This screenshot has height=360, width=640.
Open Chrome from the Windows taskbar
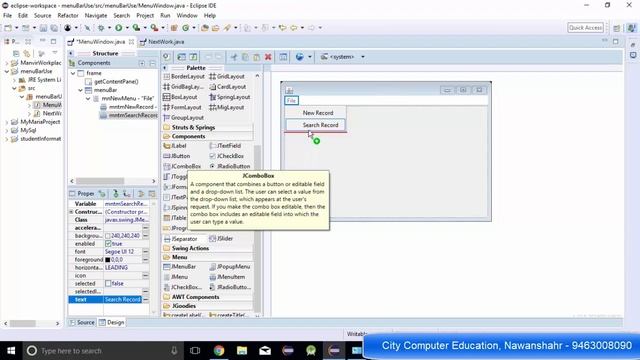tap(219, 350)
